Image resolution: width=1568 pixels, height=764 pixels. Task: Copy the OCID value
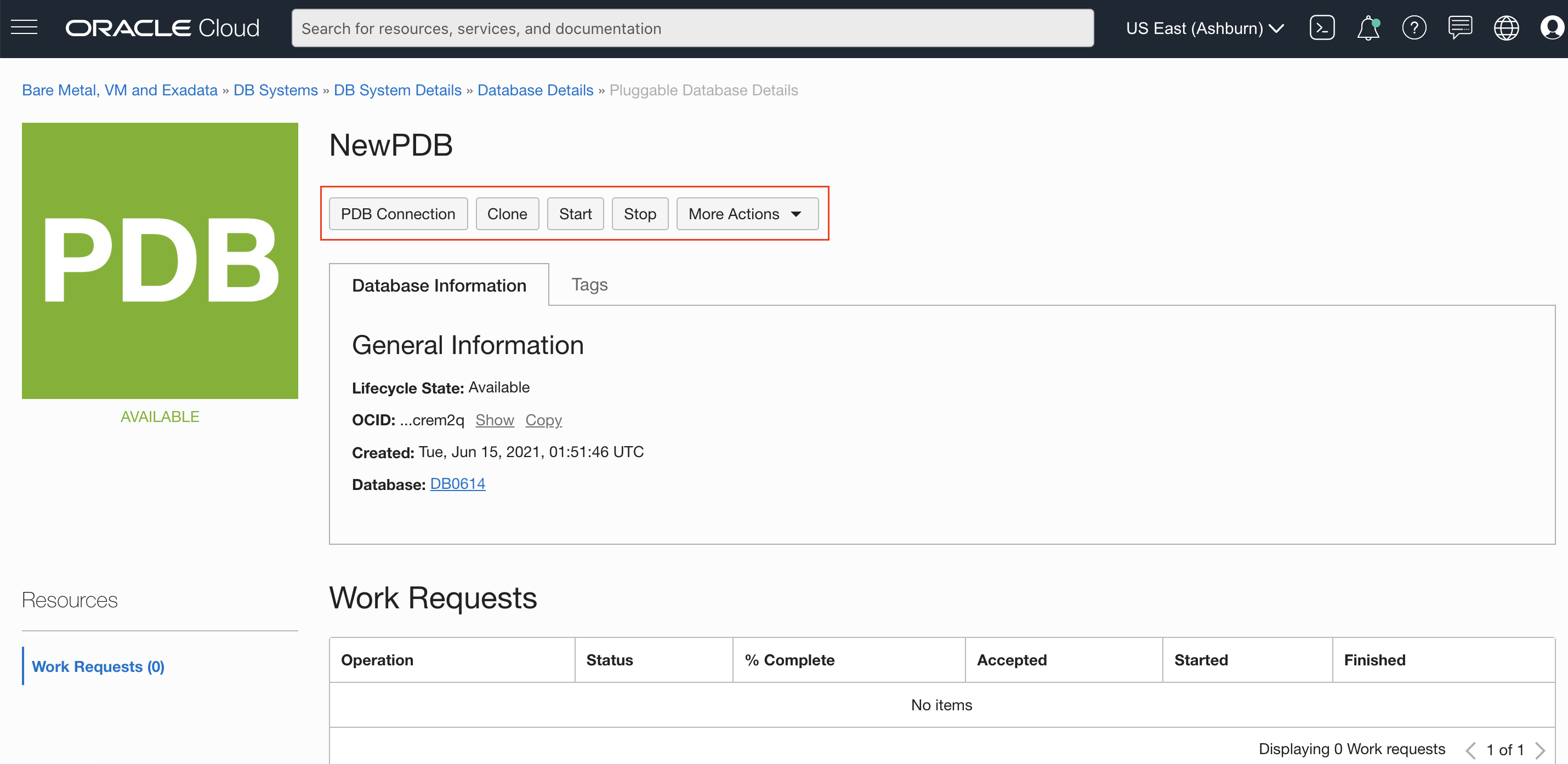(543, 420)
